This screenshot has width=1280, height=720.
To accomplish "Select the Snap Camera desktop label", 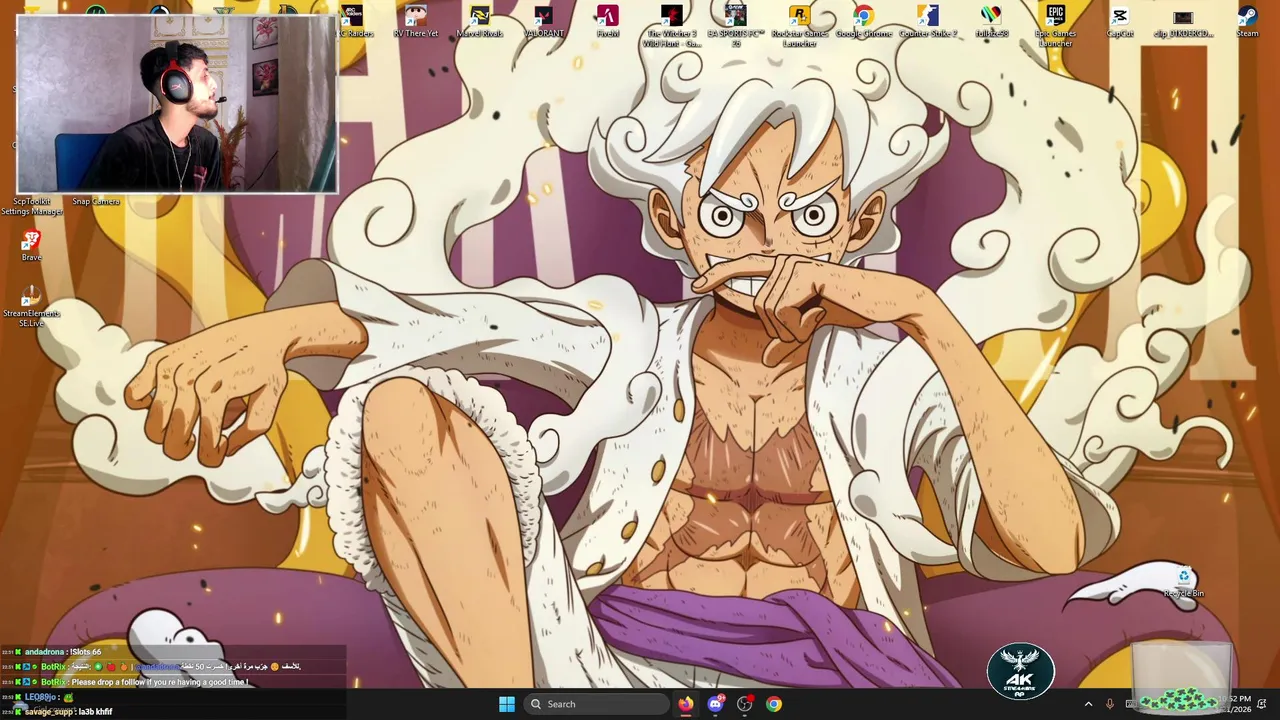I will click(x=96, y=201).
